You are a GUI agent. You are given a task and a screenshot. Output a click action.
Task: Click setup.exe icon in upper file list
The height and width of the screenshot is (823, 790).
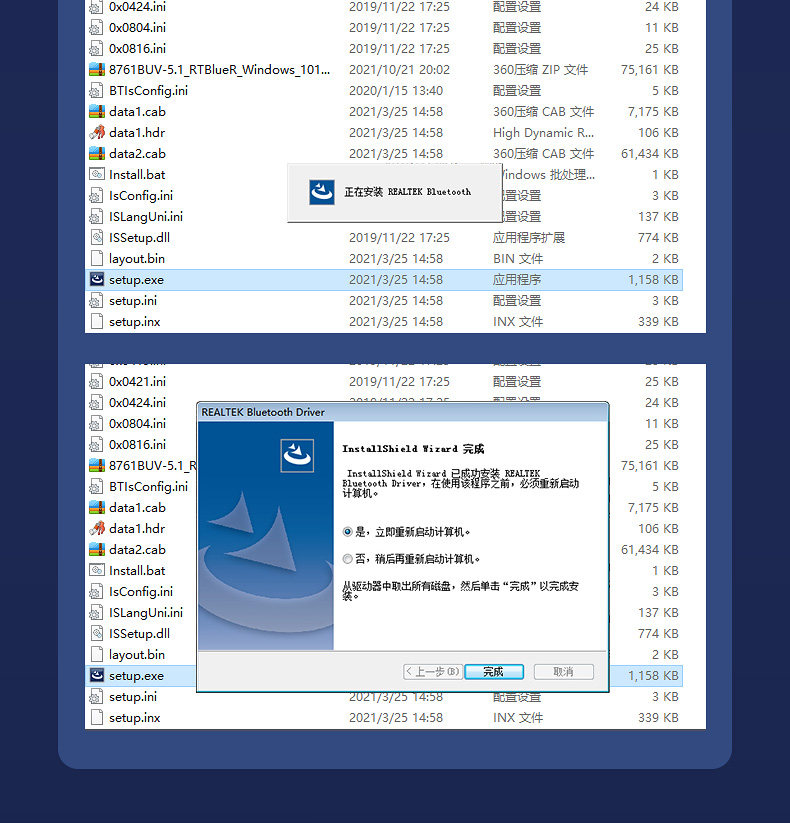tap(97, 279)
